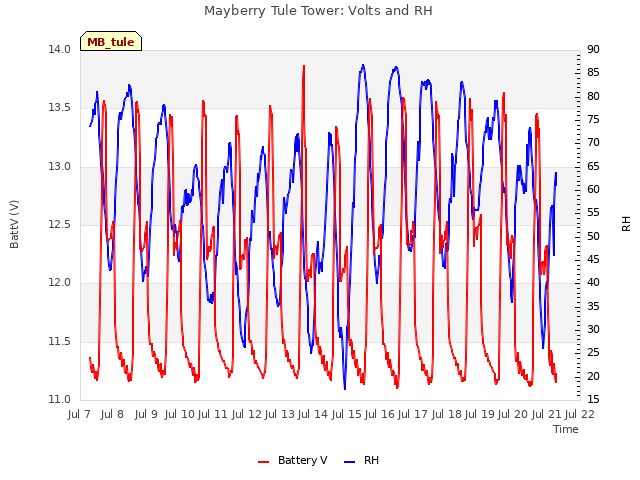Click the 50 right axis value
Viewport: 640px width, 480px height.
click(593, 236)
